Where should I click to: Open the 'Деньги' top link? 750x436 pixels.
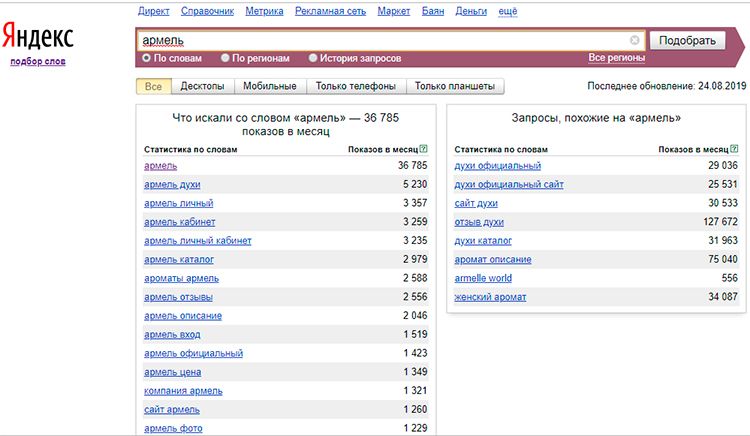click(471, 11)
